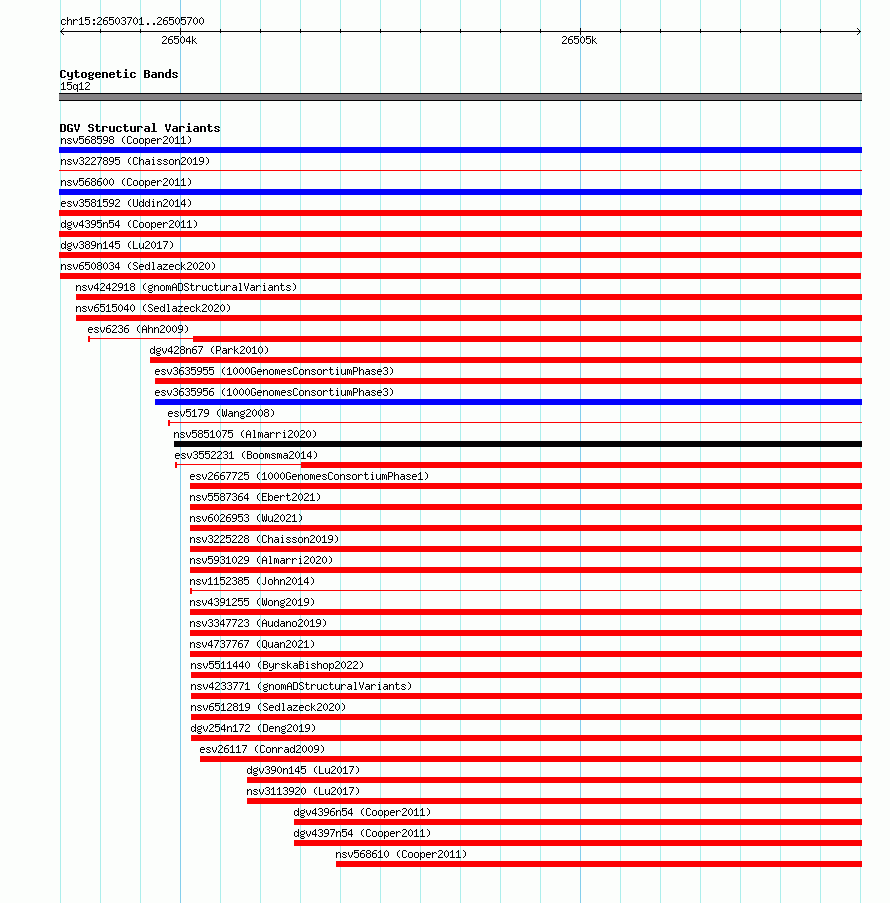
Task: Click the 15q12 band label
Action: coord(75,87)
